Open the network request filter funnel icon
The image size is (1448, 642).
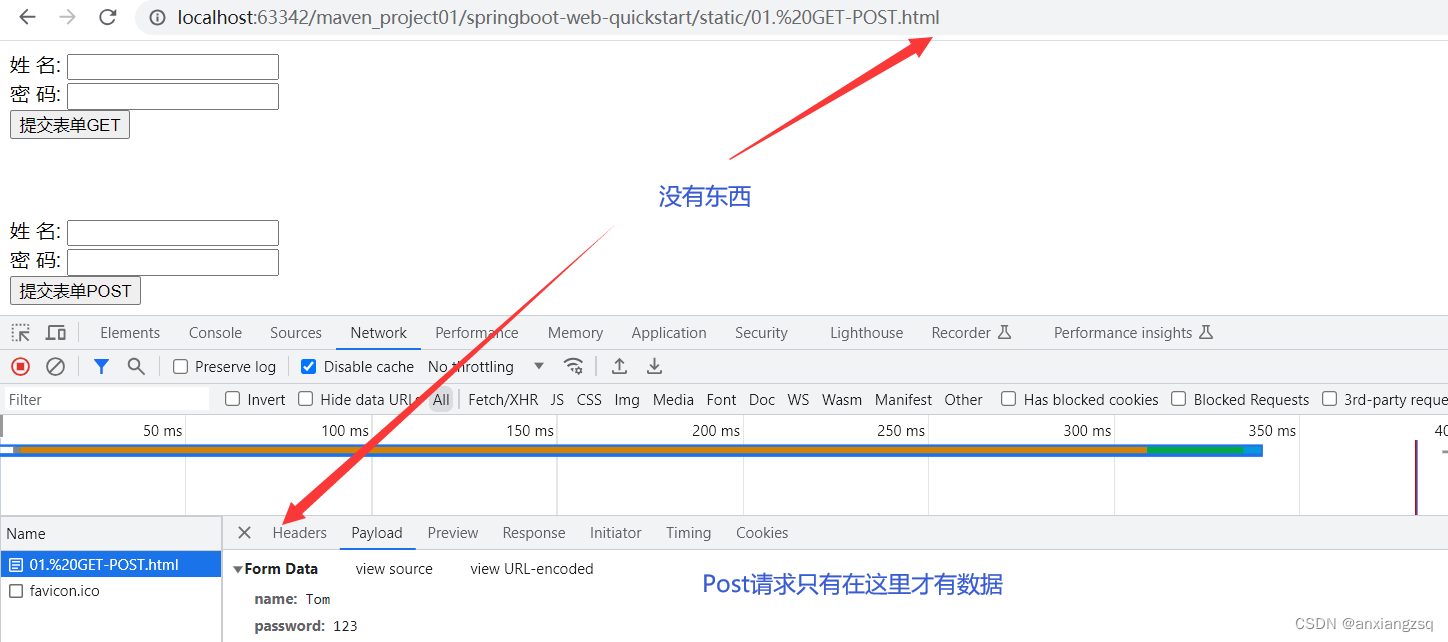click(100, 366)
